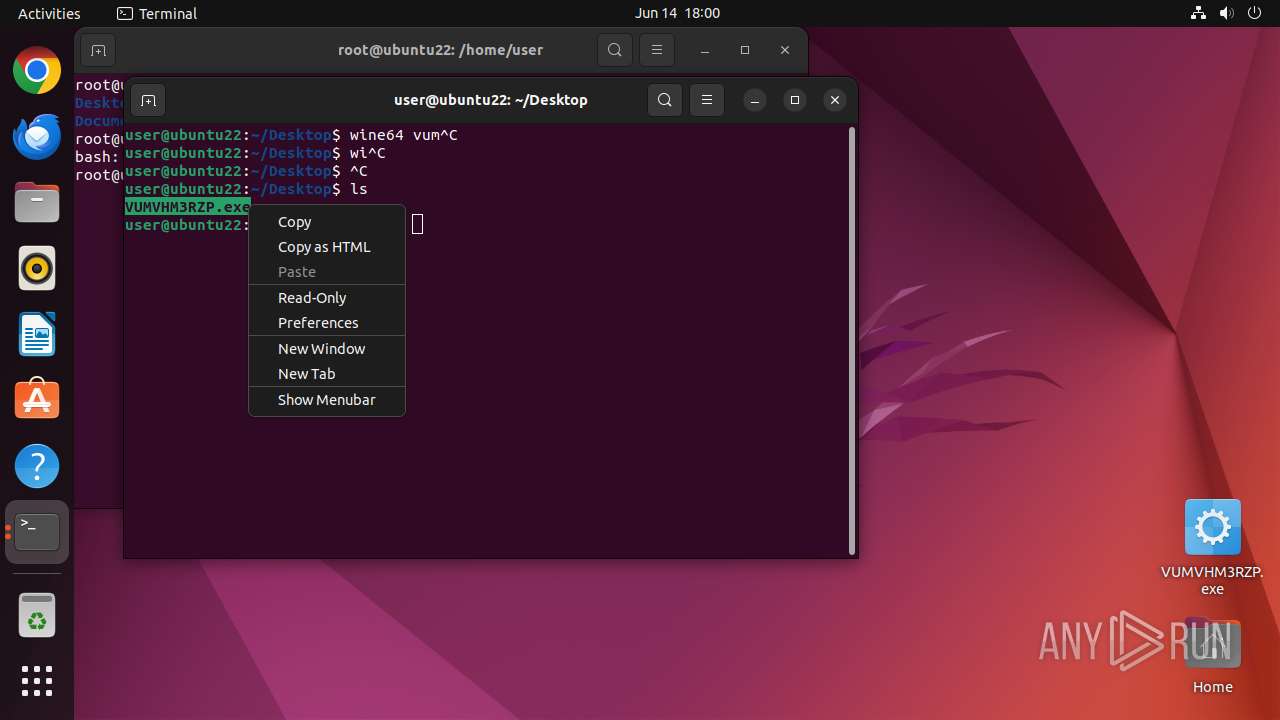Close the user@ubuntu22 terminal window
The image size is (1280, 720).
(835, 100)
